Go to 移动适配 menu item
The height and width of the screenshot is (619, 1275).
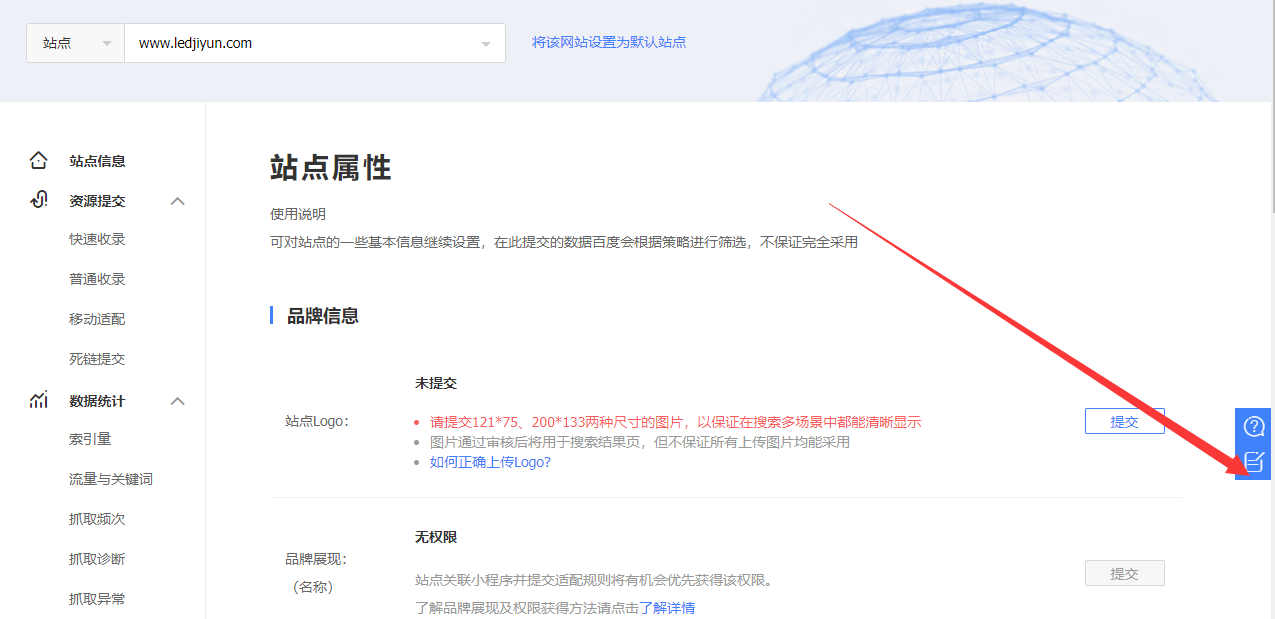click(x=97, y=319)
